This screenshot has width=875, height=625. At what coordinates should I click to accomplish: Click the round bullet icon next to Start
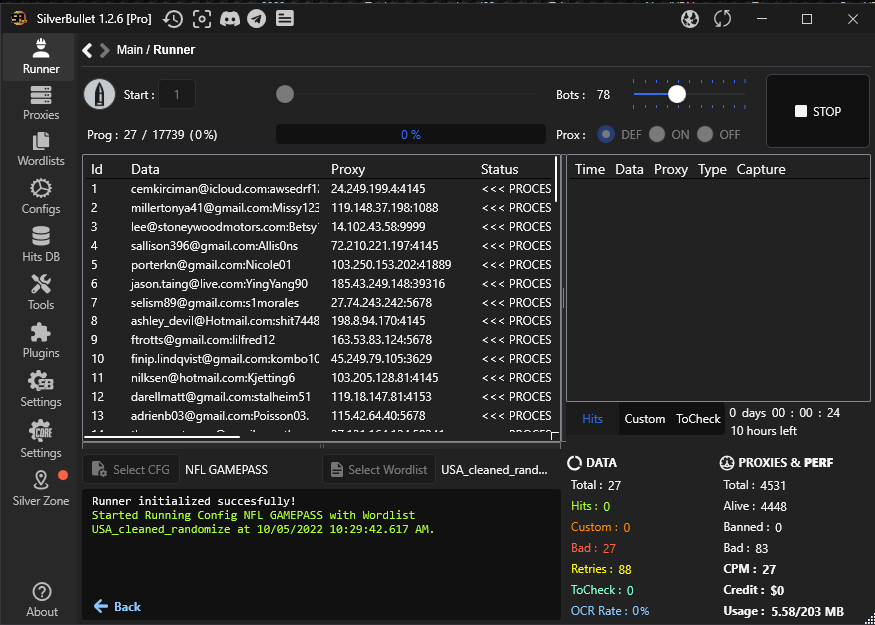pos(99,94)
